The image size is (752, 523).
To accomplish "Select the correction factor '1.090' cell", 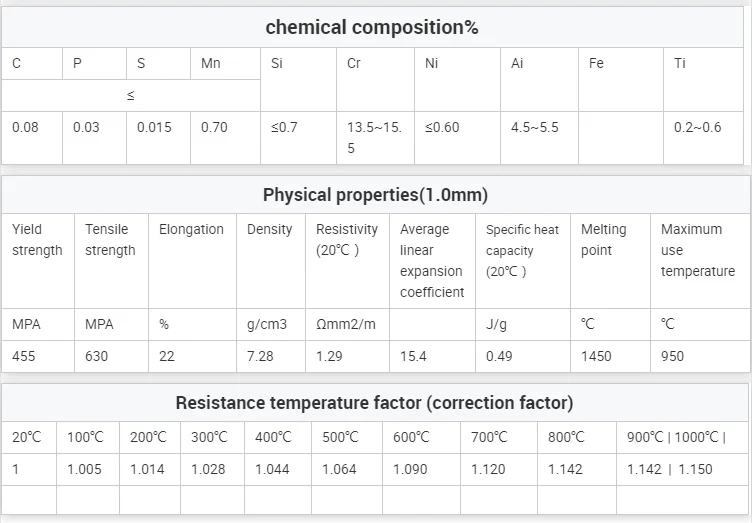I will coord(410,469).
